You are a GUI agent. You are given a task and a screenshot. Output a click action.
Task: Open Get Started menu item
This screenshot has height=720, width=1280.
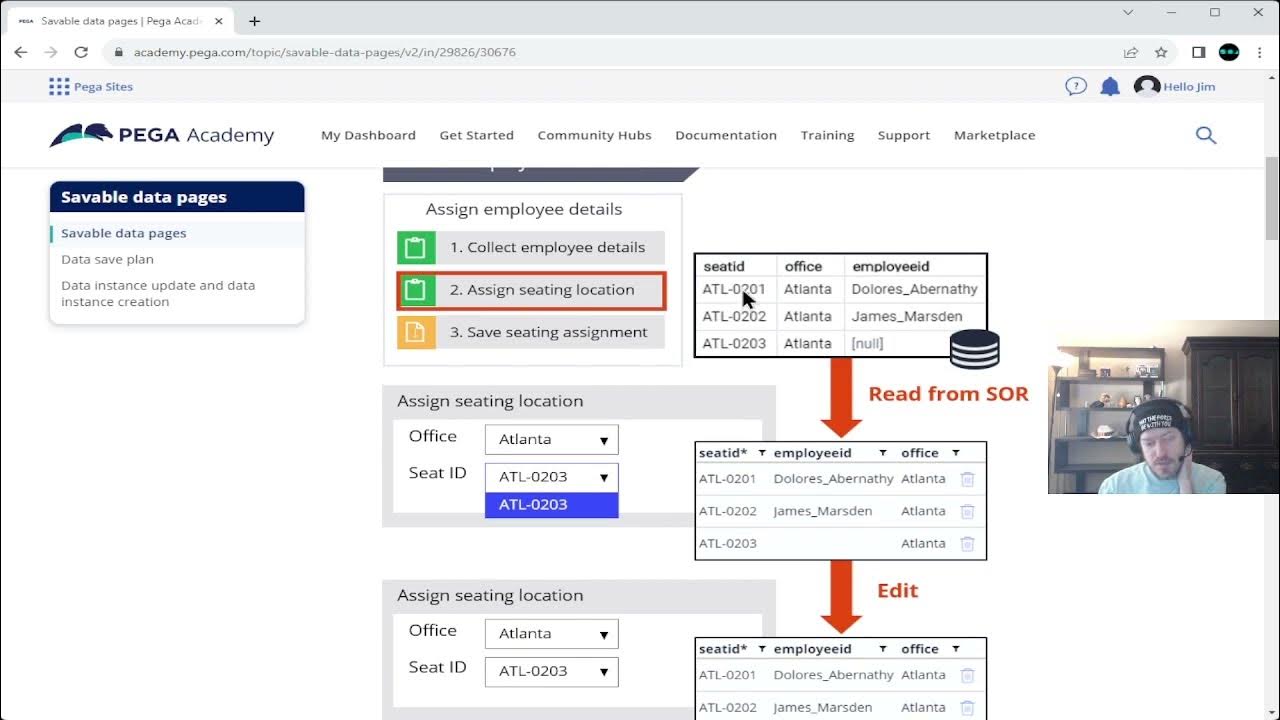coord(477,135)
